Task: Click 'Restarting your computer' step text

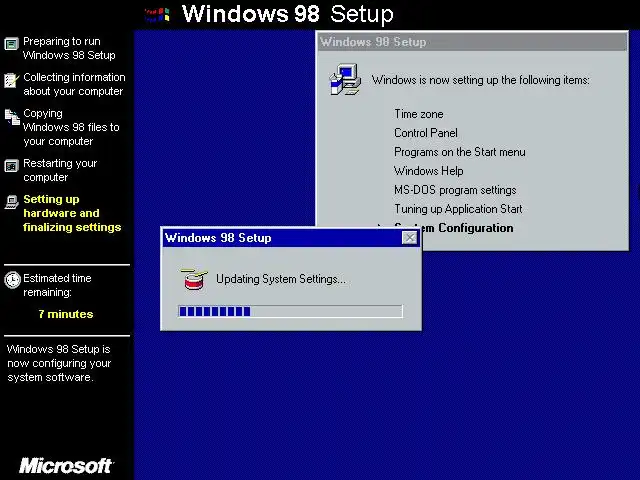Action: tap(60, 170)
